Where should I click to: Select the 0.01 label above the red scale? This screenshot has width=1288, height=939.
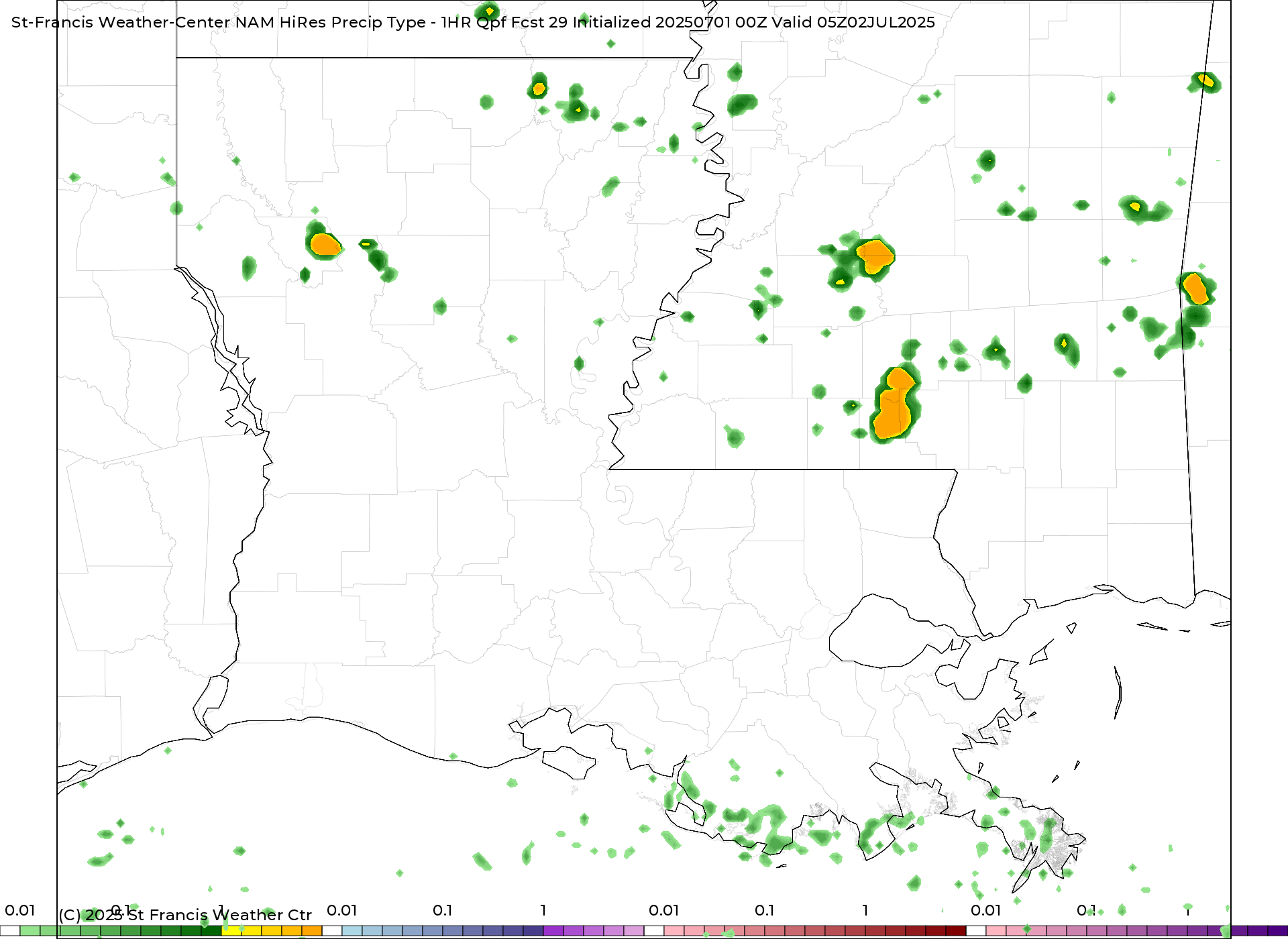(664, 910)
